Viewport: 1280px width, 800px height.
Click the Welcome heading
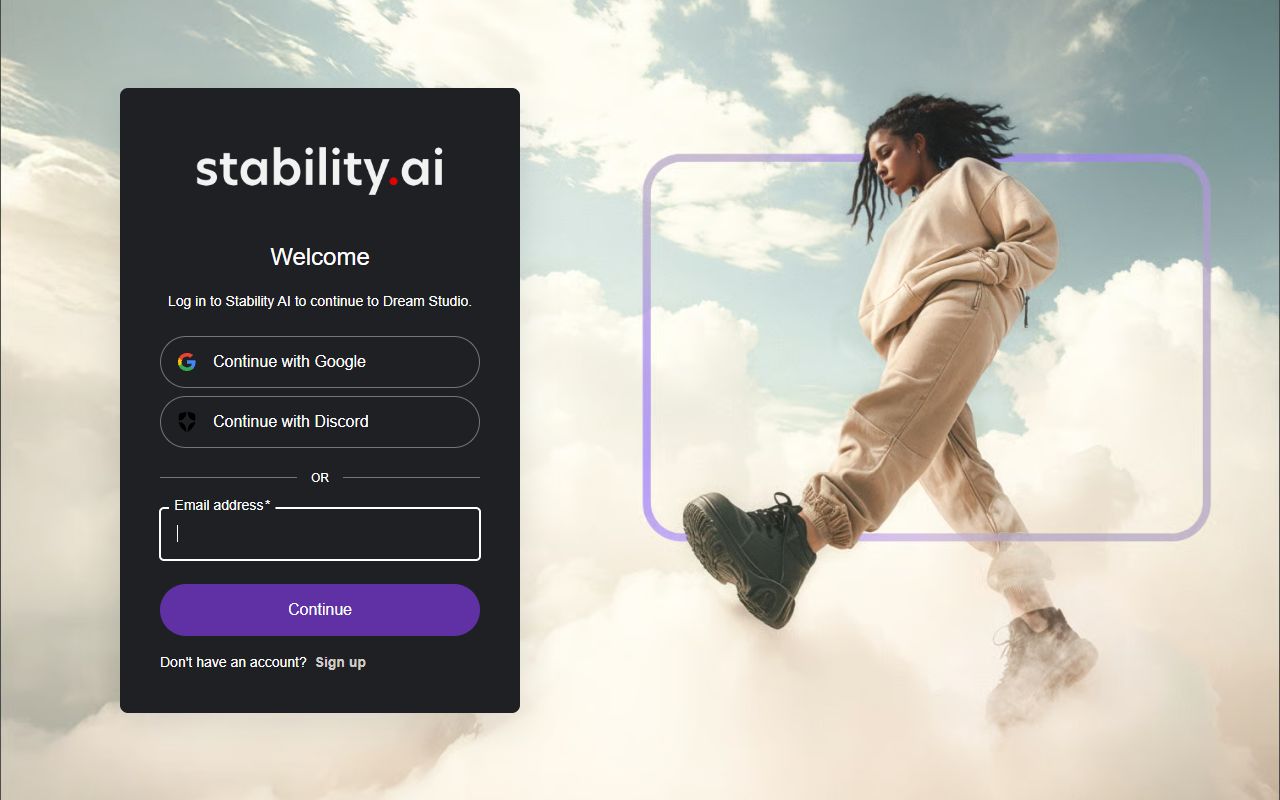pos(320,257)
